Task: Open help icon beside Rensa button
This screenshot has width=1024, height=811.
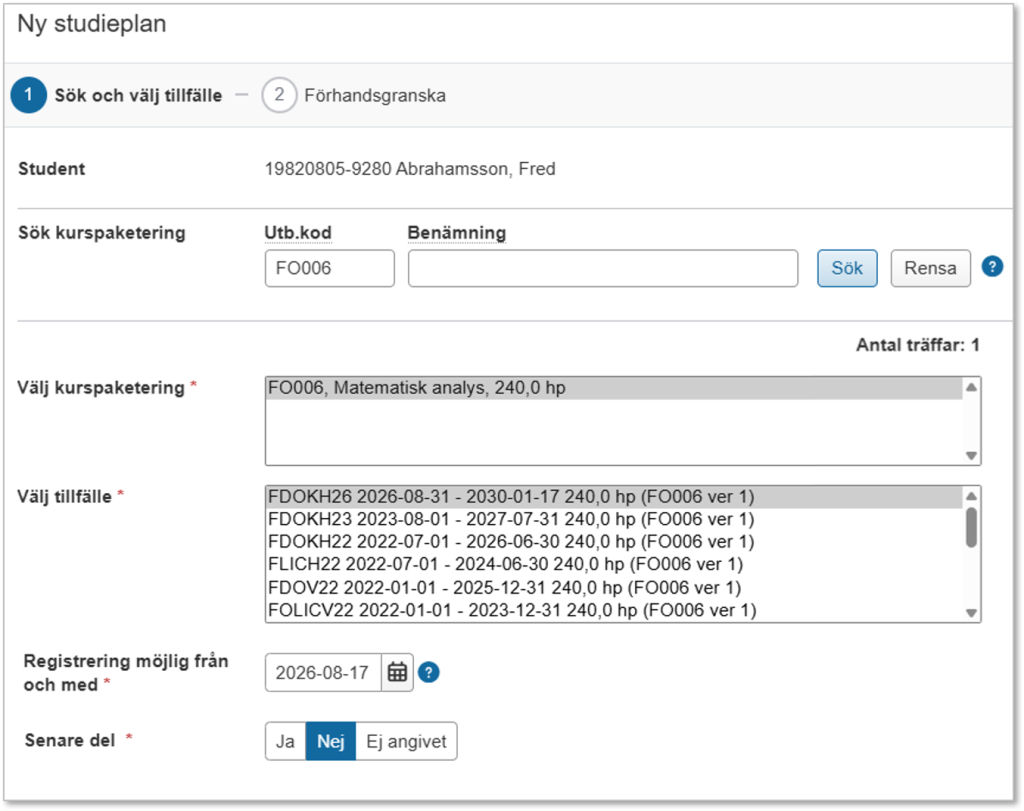Action: (x=992, y=266)
